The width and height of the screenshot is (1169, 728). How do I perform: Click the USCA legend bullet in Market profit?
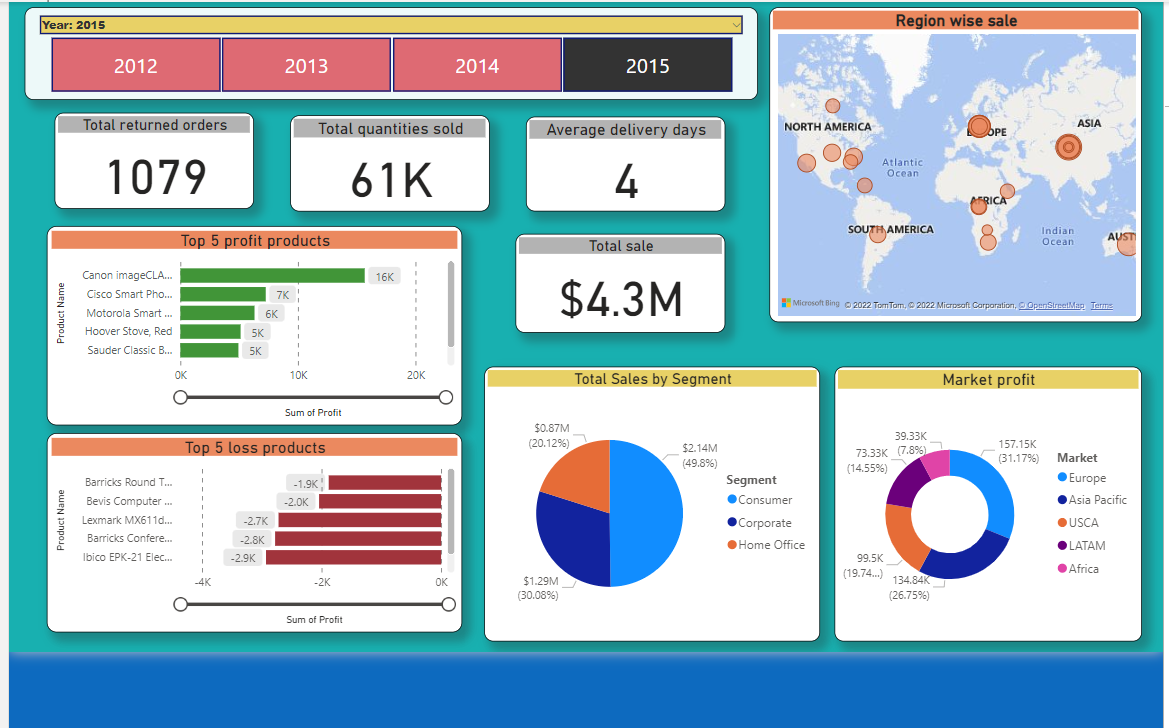(1061, 522)
